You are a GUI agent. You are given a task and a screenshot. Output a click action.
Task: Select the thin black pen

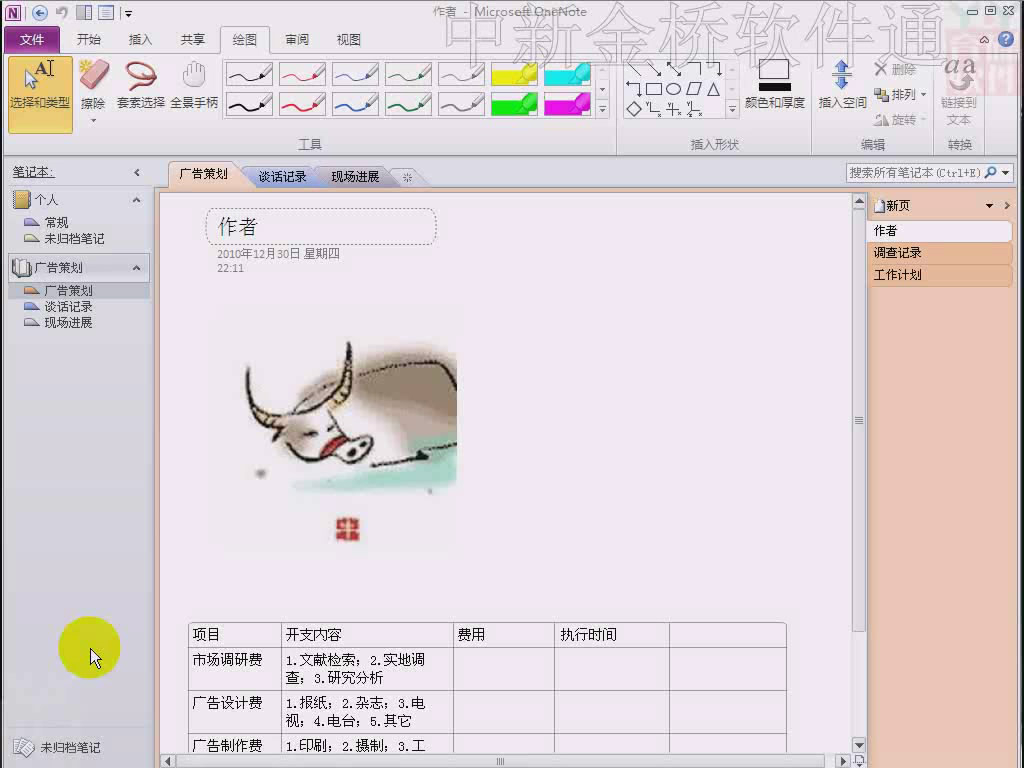coord(249,74)
